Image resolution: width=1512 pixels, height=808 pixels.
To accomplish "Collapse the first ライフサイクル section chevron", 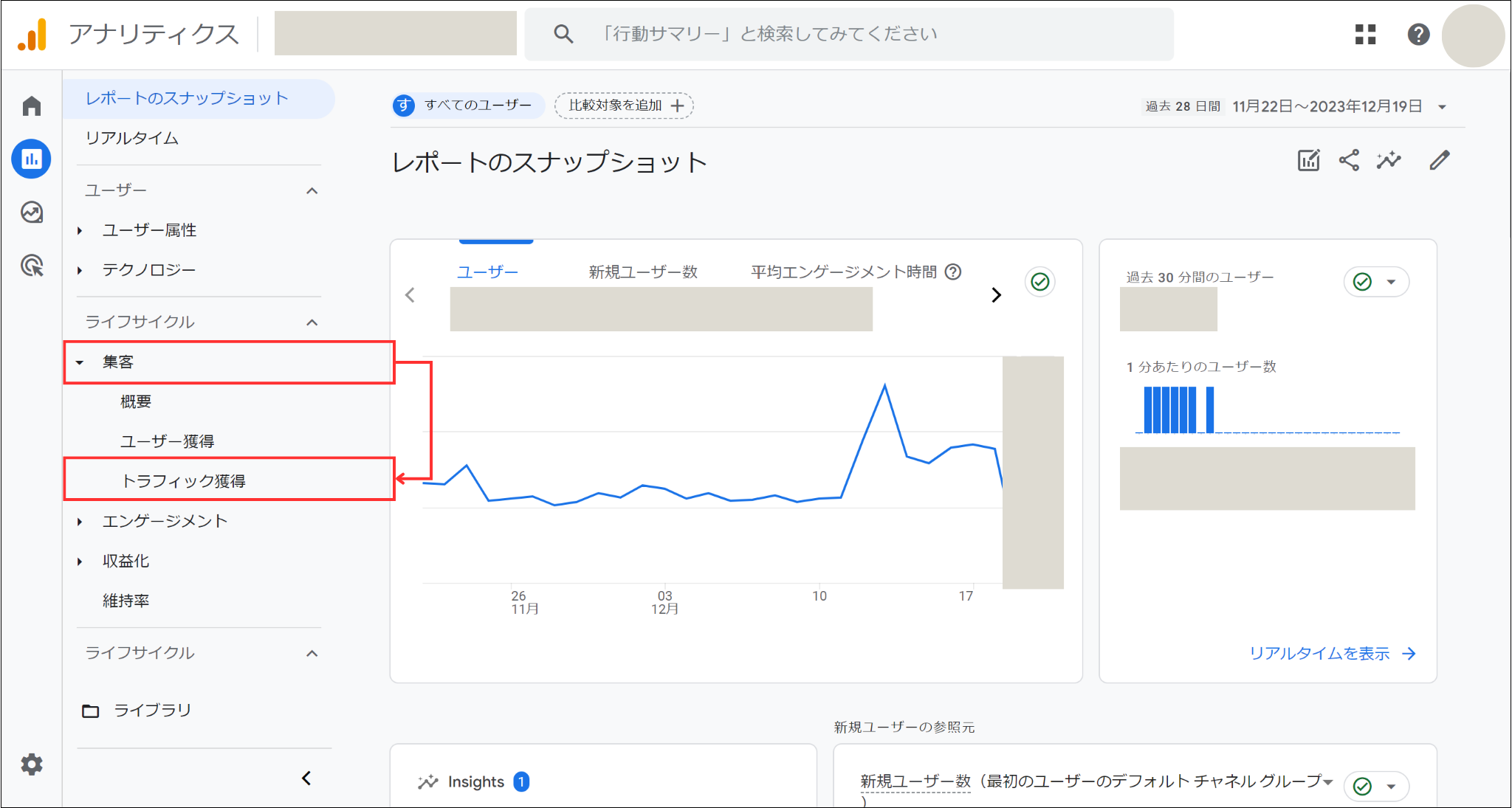I will 312,322.
